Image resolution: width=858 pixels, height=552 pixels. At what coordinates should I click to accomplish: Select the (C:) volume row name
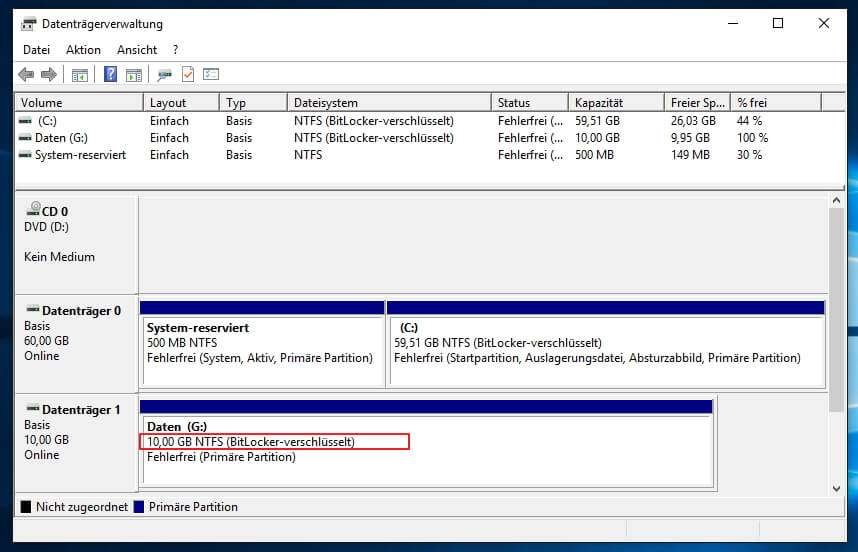pos(47,121)
